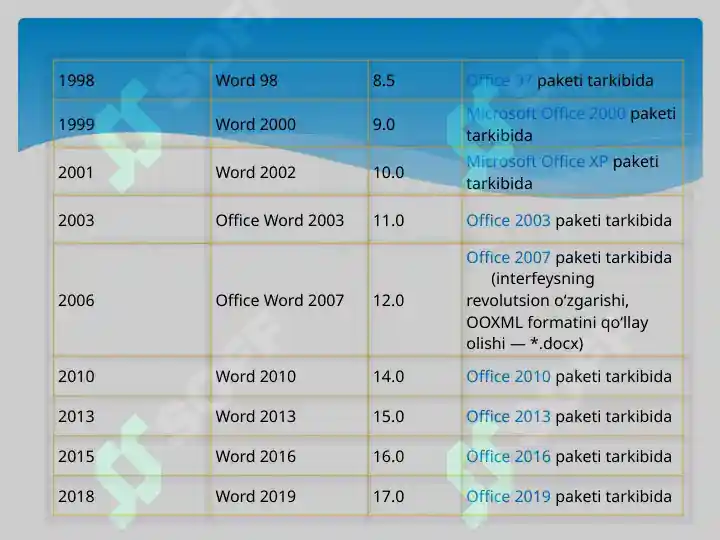Follow the Office 2019 link
The width and height of the screenshot is (720, 540).
coord(508,496)
